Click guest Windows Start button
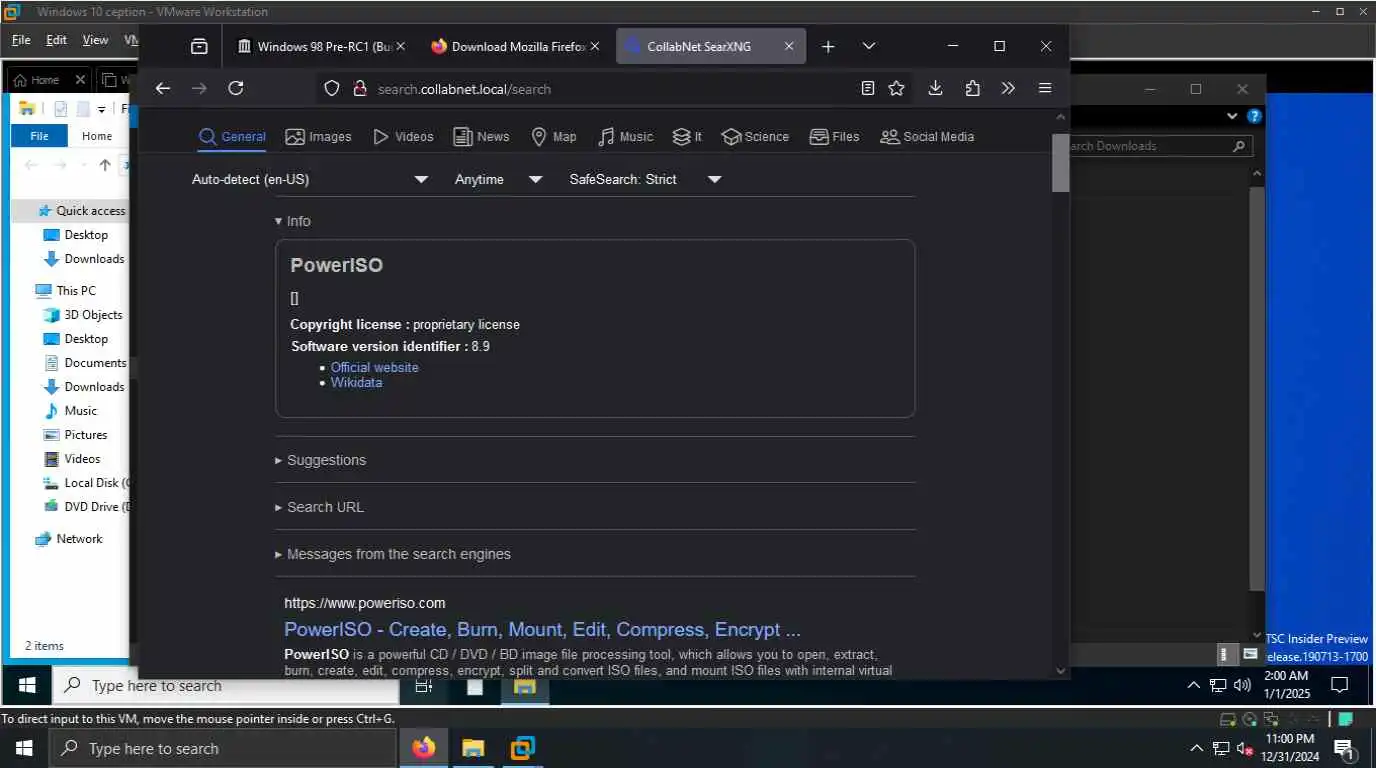Screen dimensions: 1376x768 coord(27,685)
